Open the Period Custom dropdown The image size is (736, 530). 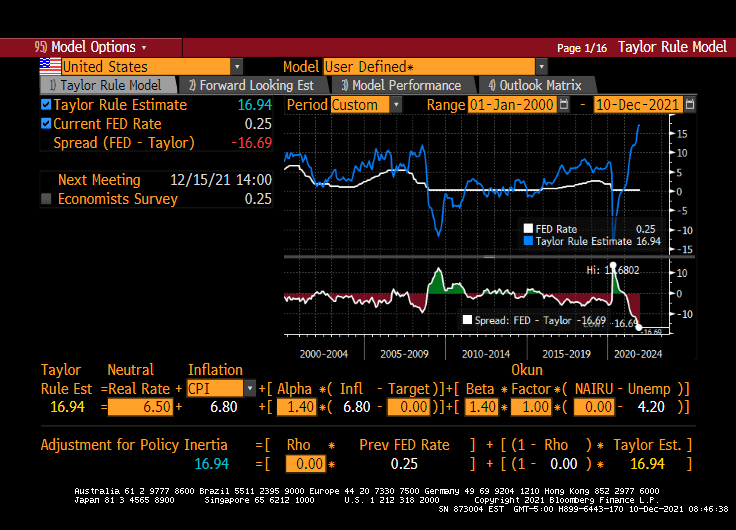[x=396, y=105]
